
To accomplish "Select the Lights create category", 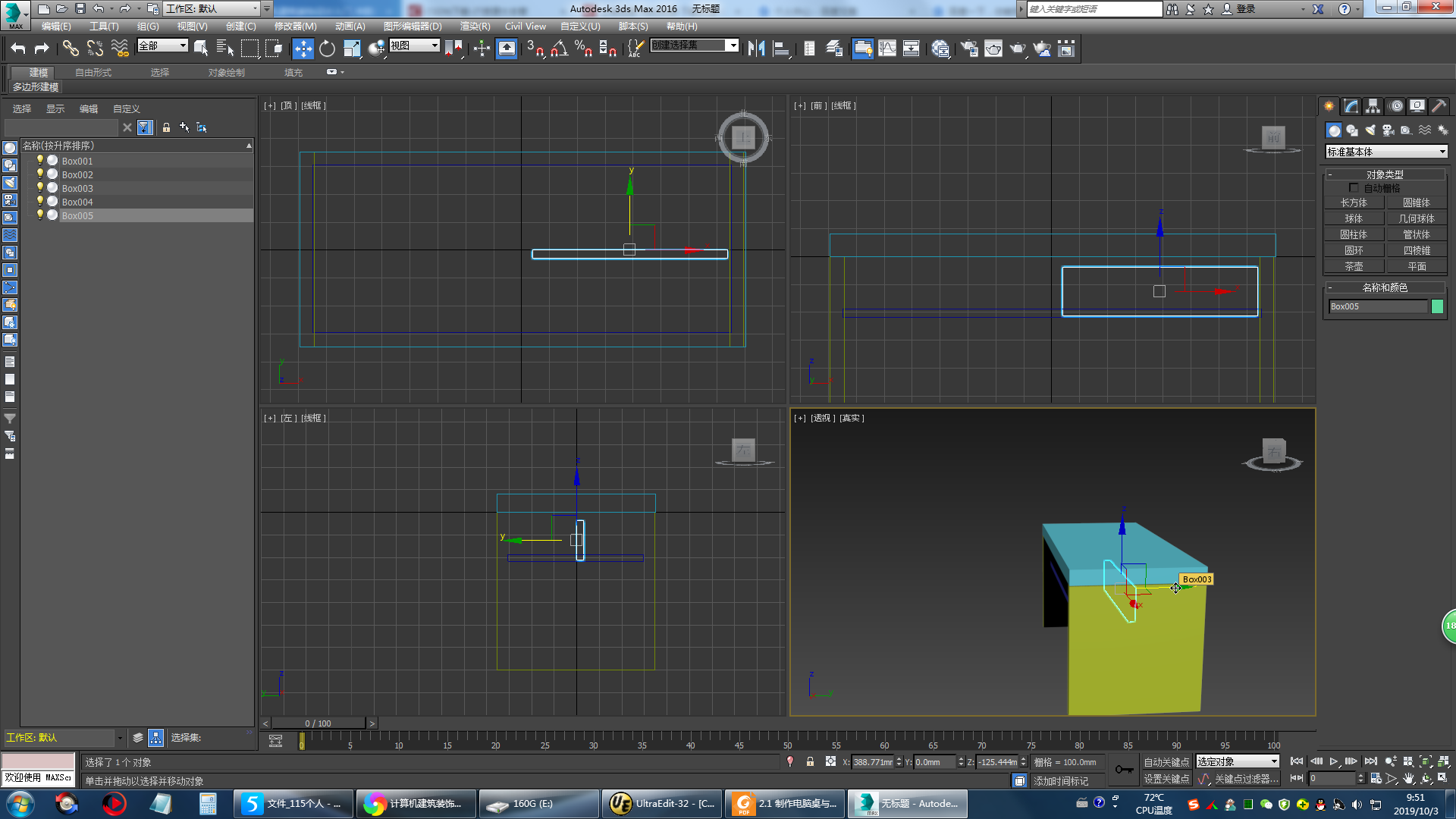I will tap(1370, 130).
